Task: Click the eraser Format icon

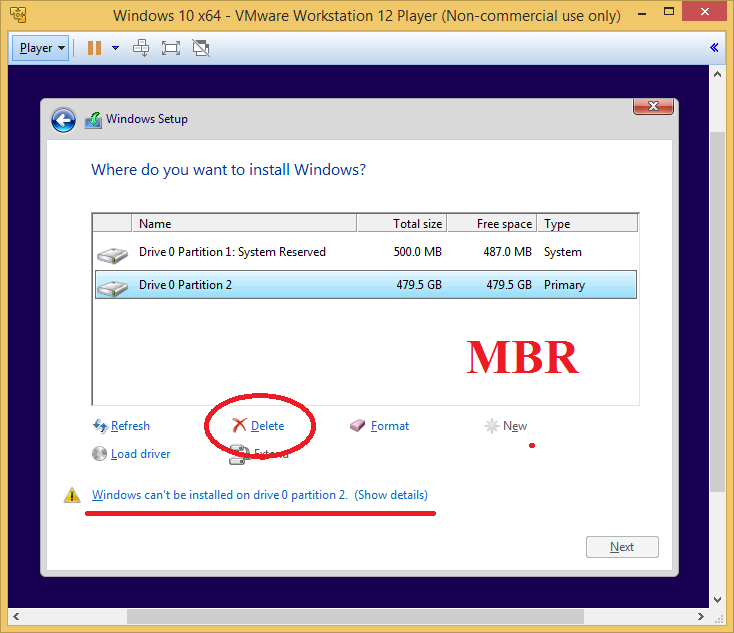Action: pyautogui.click(x=357, y=426)
